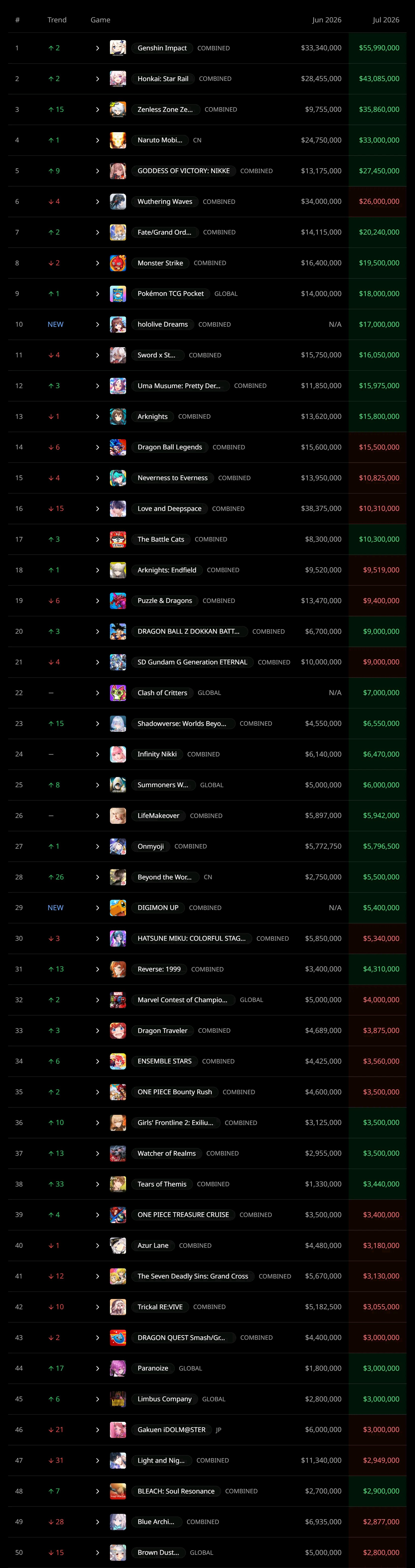Open the GODDESS OF VICTORY: NIKKE link

pyautogui.click(x=184, y=171)
